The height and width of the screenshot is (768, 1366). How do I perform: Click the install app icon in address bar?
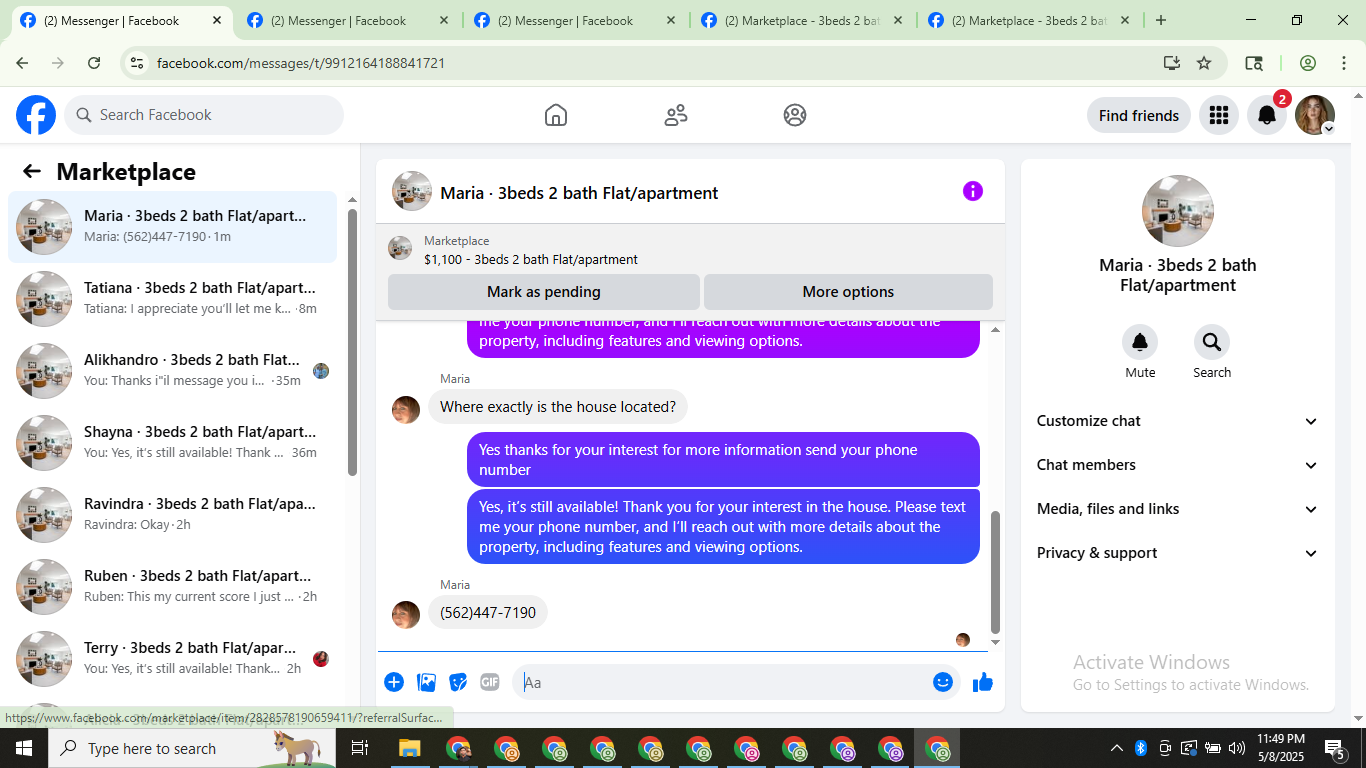tap(1172, 63)
